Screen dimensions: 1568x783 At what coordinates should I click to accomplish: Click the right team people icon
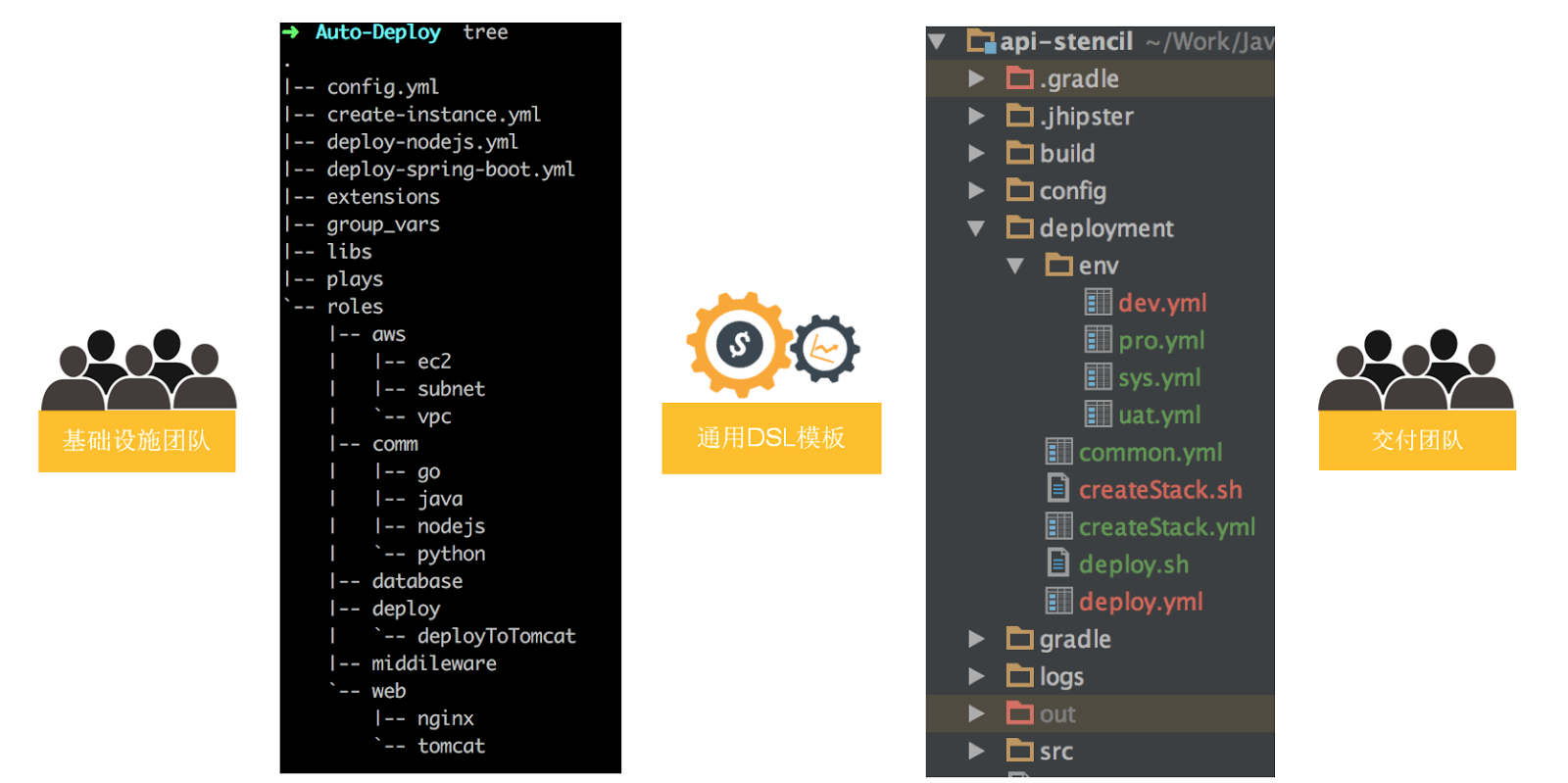pyautogui.click(x=1416, y=369)
